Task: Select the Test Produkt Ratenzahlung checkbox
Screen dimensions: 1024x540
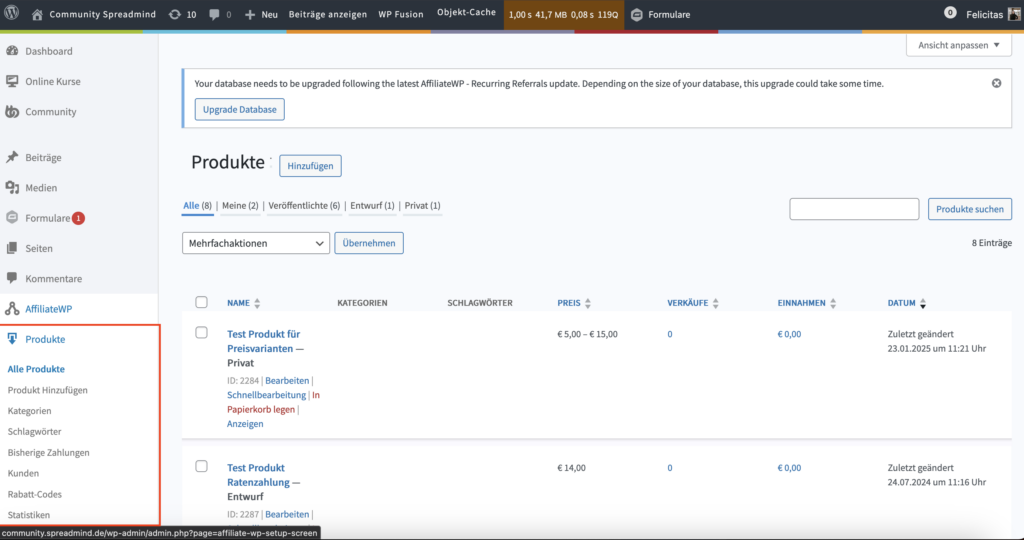Action: point(201,467)
